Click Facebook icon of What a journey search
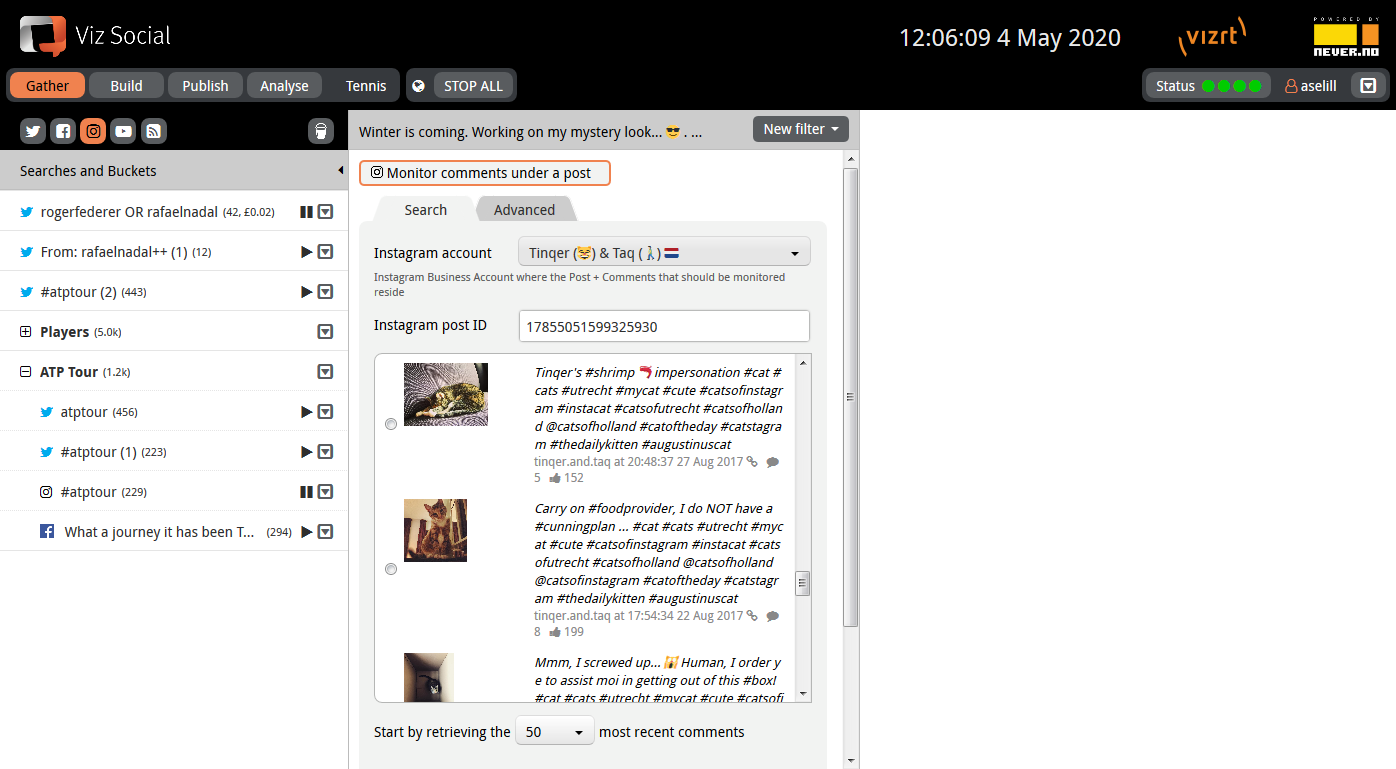 (x=47, y=532)
